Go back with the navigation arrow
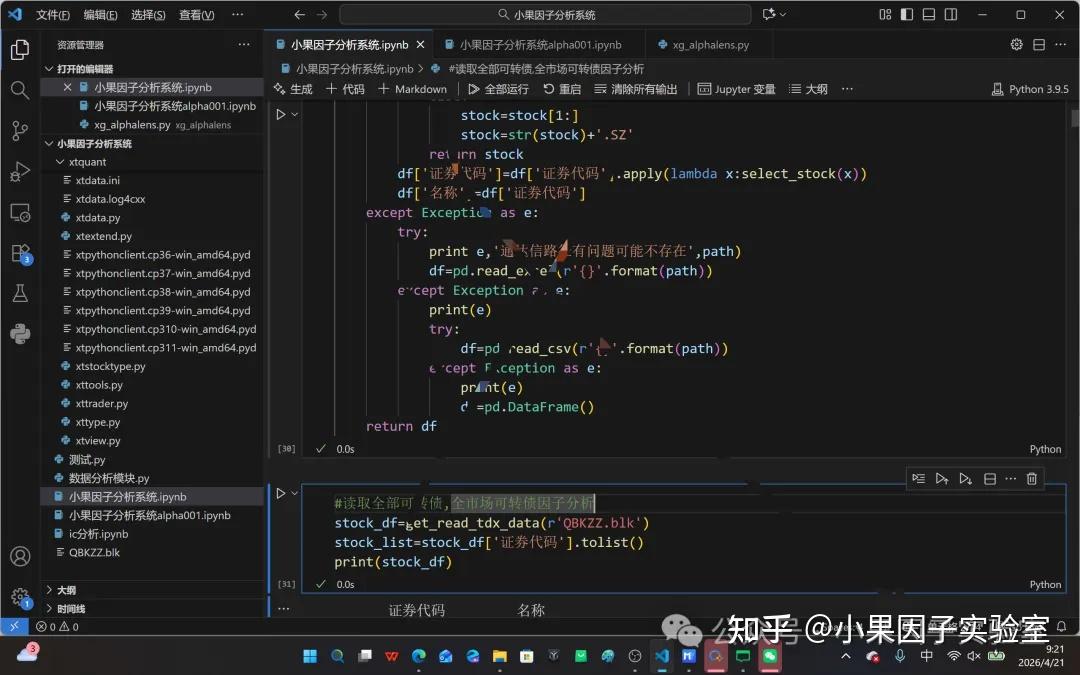 click(299, 14)
